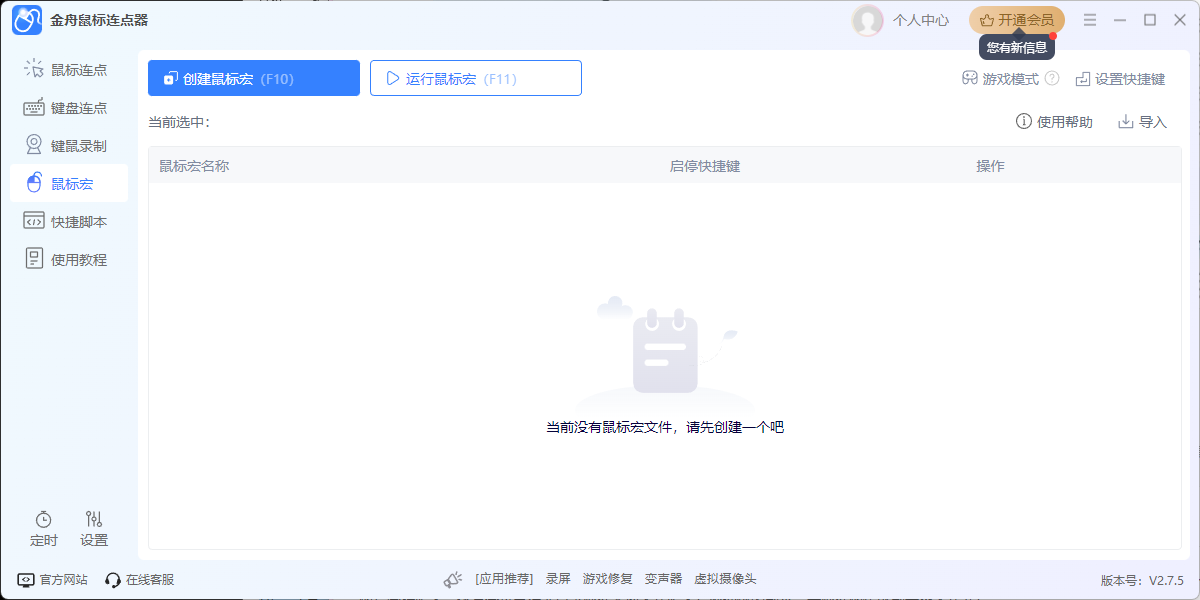Screen dimensions: 1200x600
Task: Open the 键盘连点 panel
Action: pos(68,107)
